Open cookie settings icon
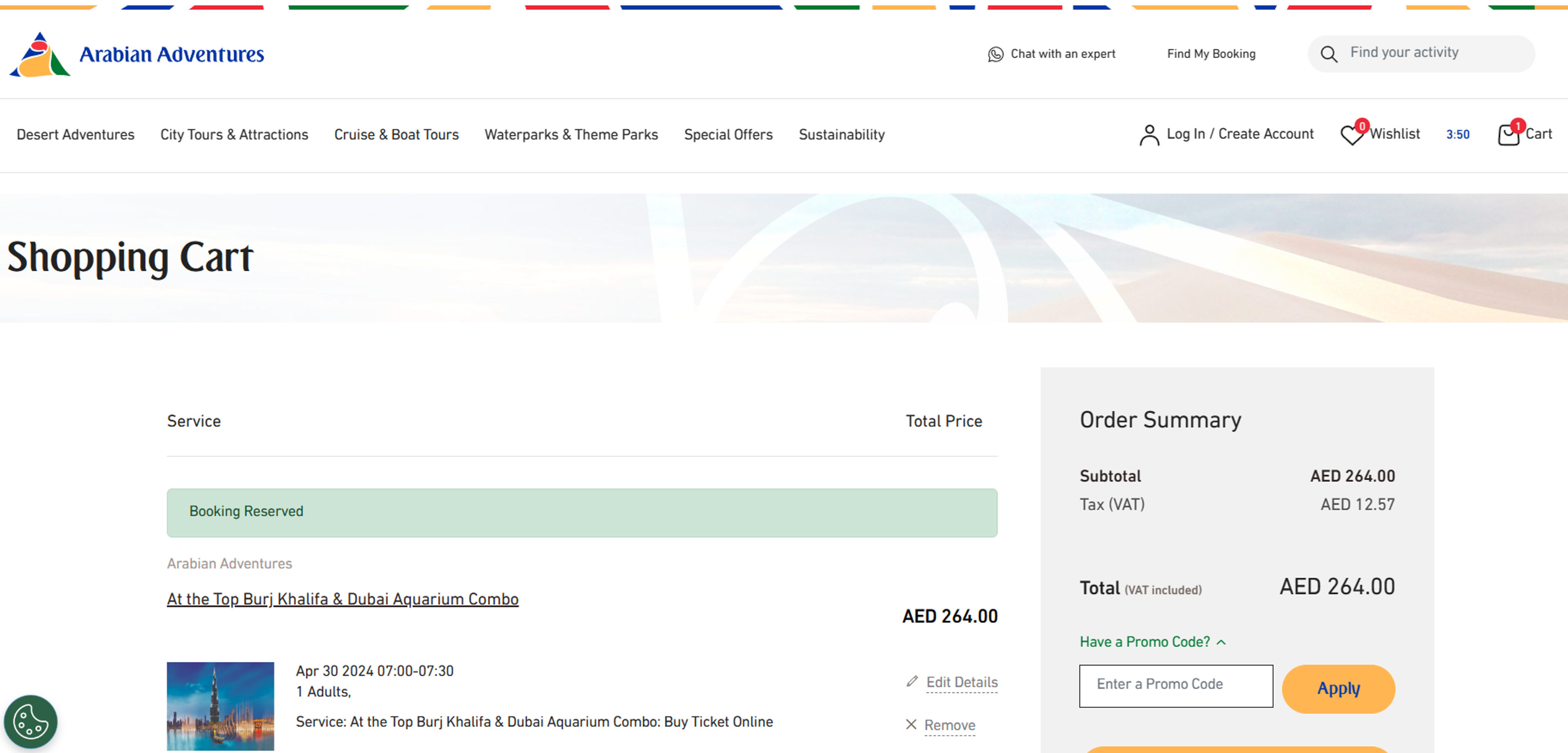Viewport: 1568px width, 753px height. coord(31,721)
